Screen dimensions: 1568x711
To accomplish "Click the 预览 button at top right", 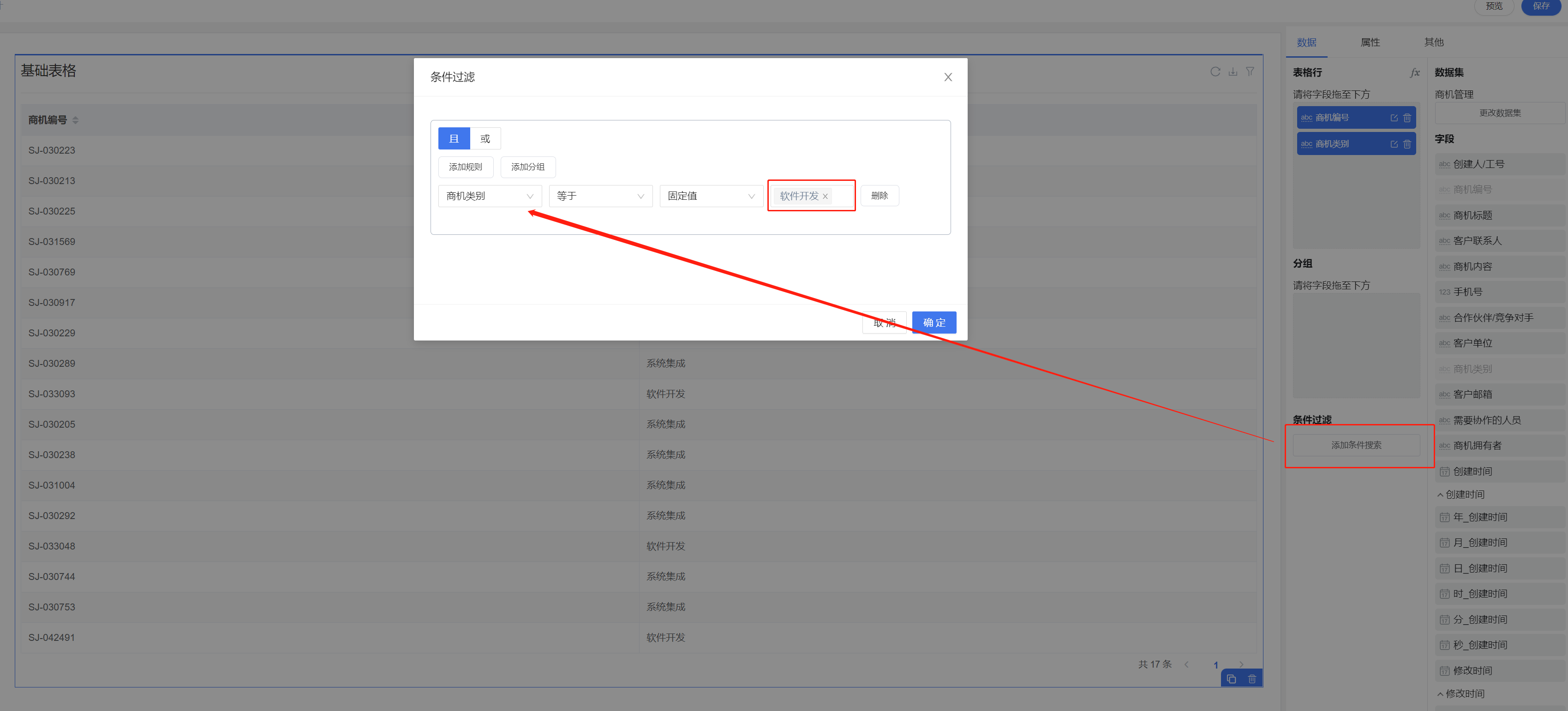I will (x=1494, y=6).
